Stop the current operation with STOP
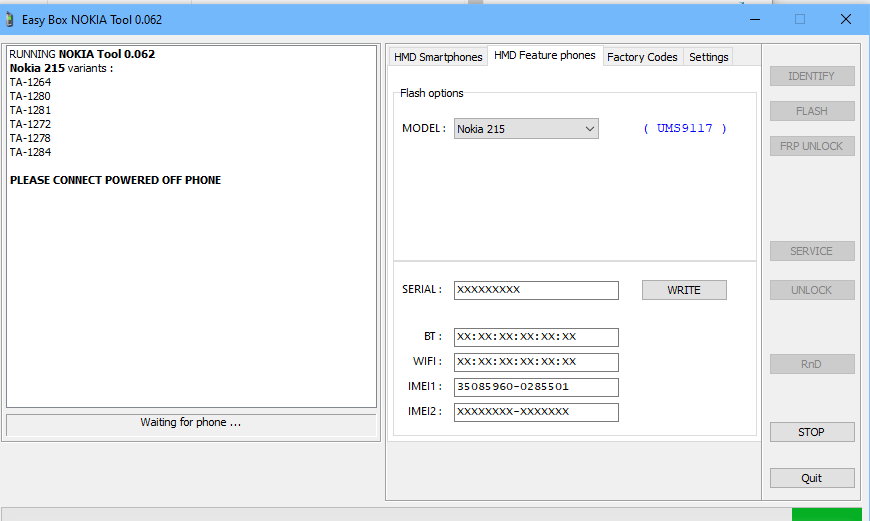Image resolution: width=870 pixels, height=521 pixels. tap(812, 432)
